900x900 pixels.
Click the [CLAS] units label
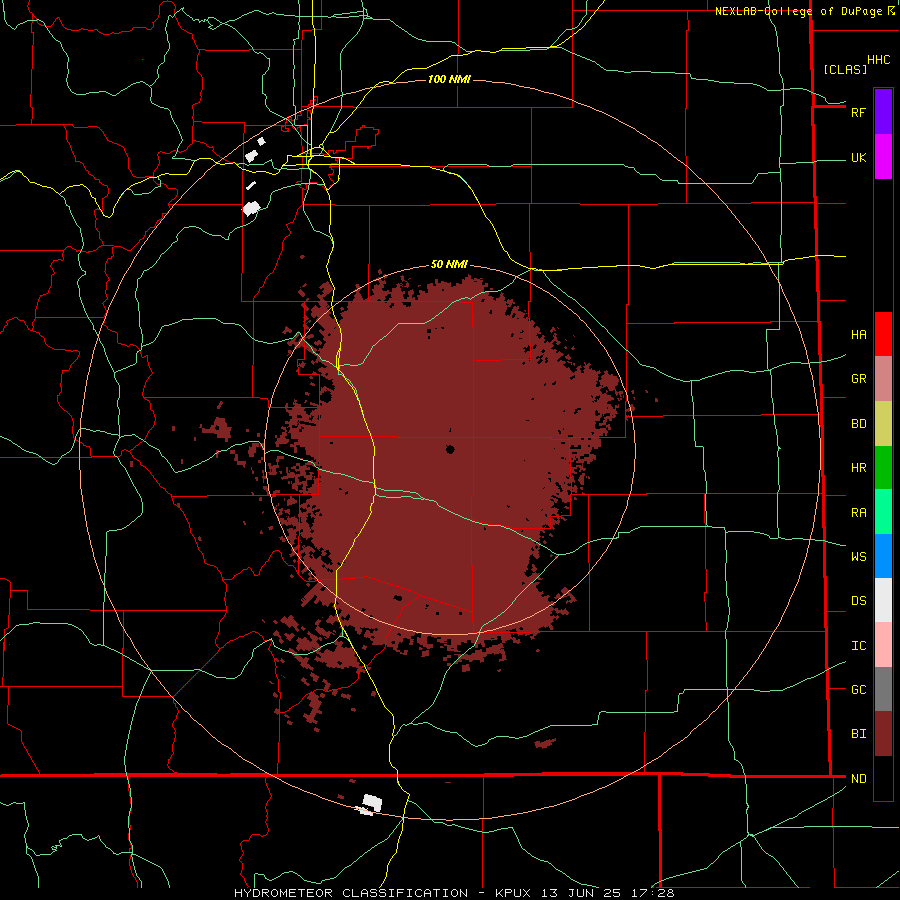[845, 69]
